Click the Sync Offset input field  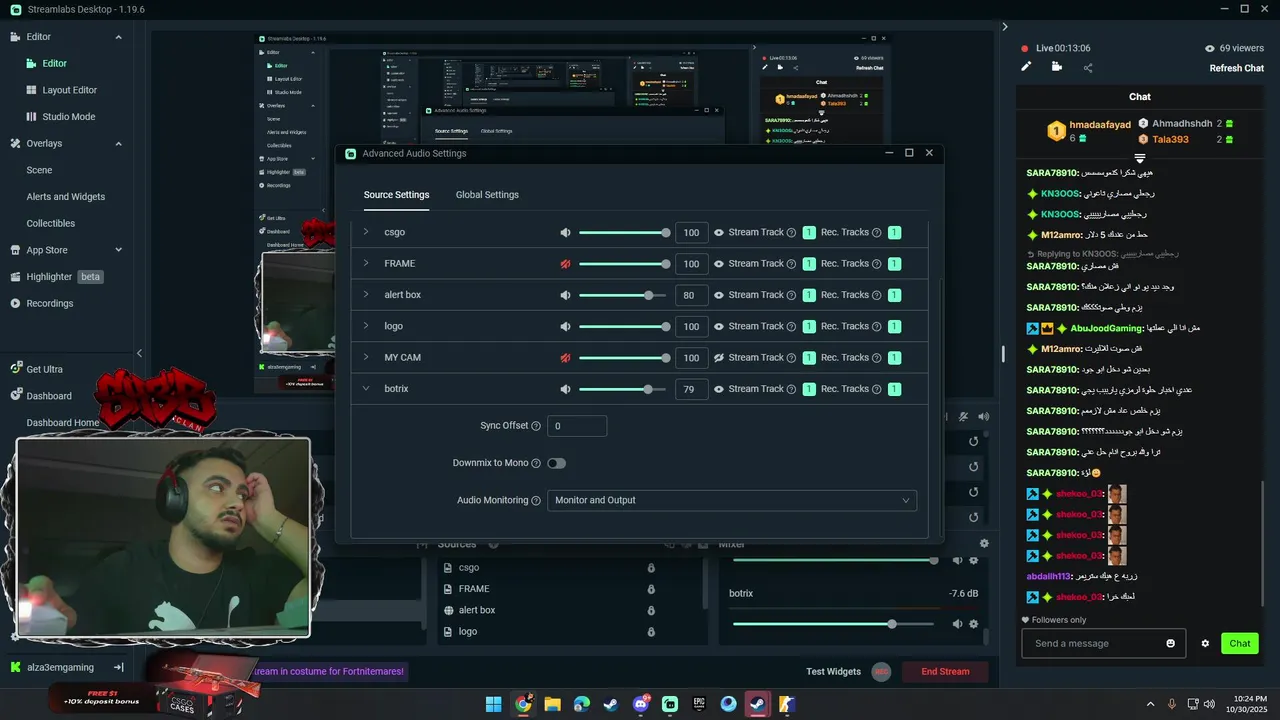click(x=577, y=426)
